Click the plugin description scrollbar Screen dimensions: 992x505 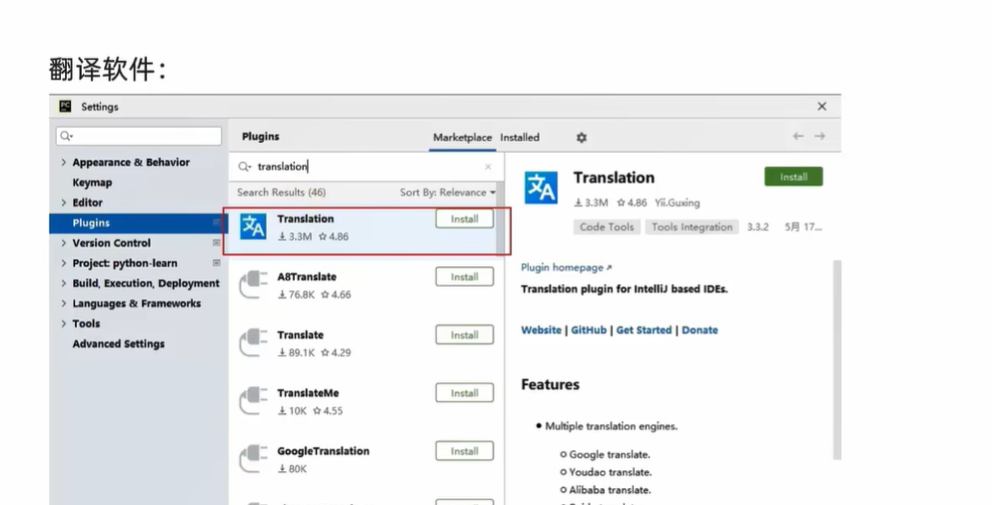(x=837, y=359)
